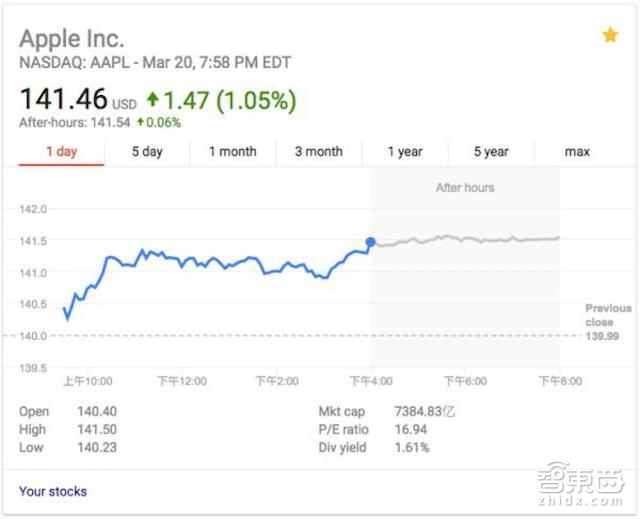Screen dimensions: 640x519
Task: Select the 1 day tab
Action: click(x=61, y=152)
